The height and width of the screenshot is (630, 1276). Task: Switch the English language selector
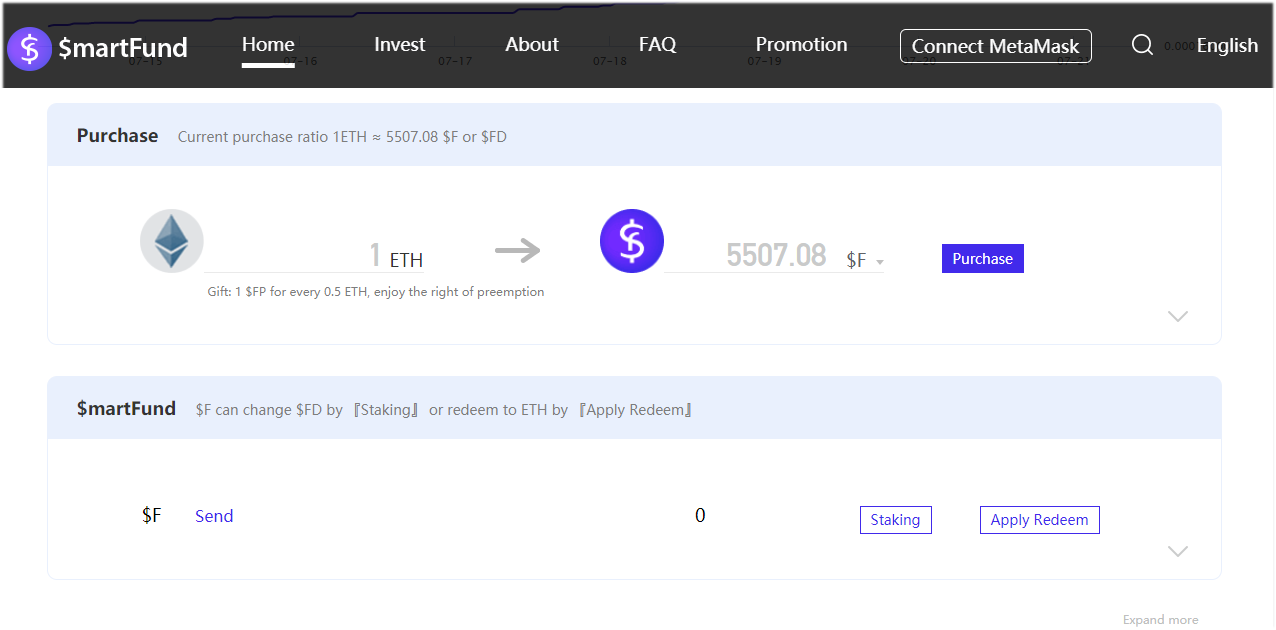click(x=1227, y=45)
